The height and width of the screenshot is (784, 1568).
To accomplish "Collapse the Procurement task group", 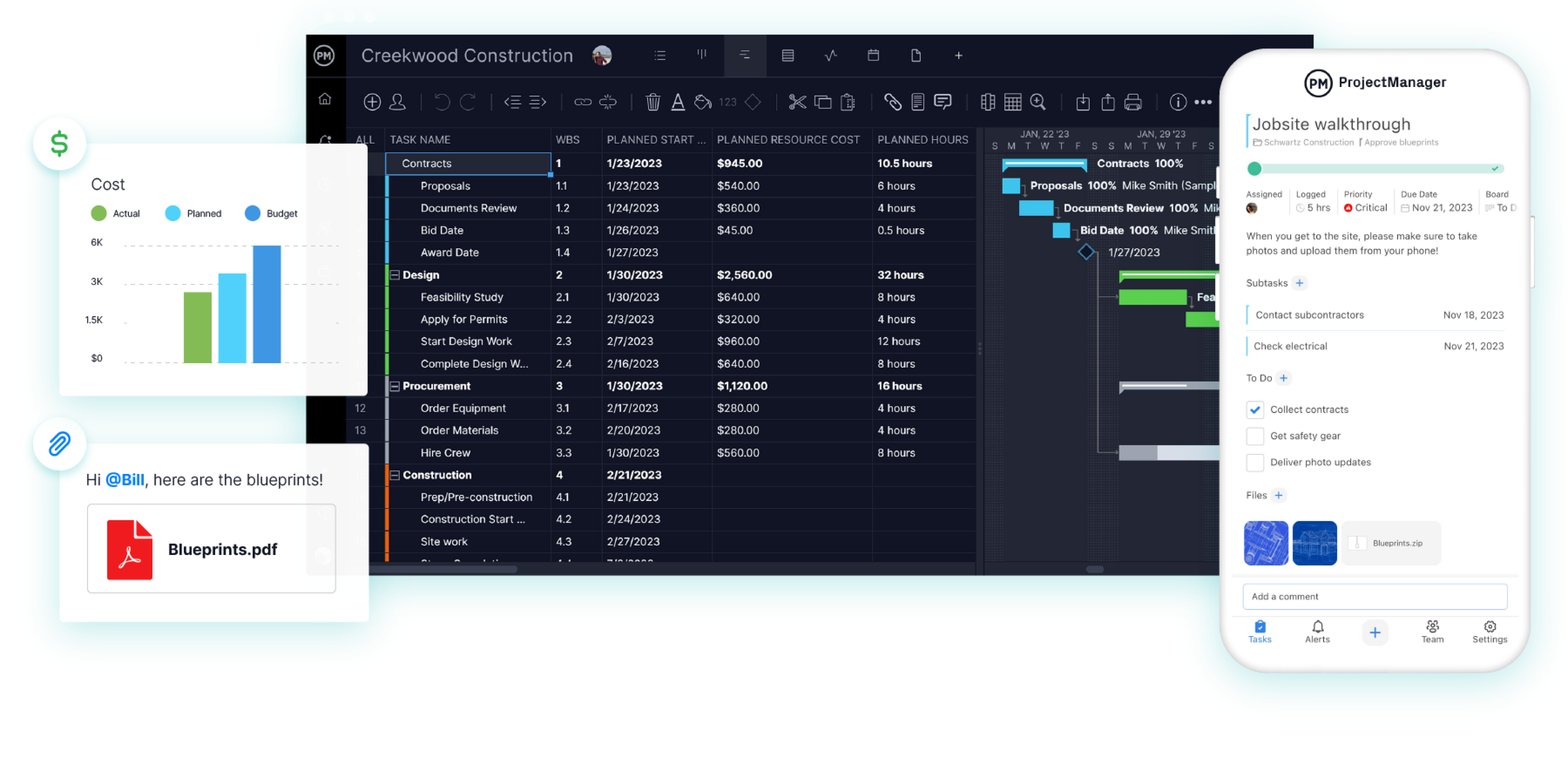I will coord(395,386).
